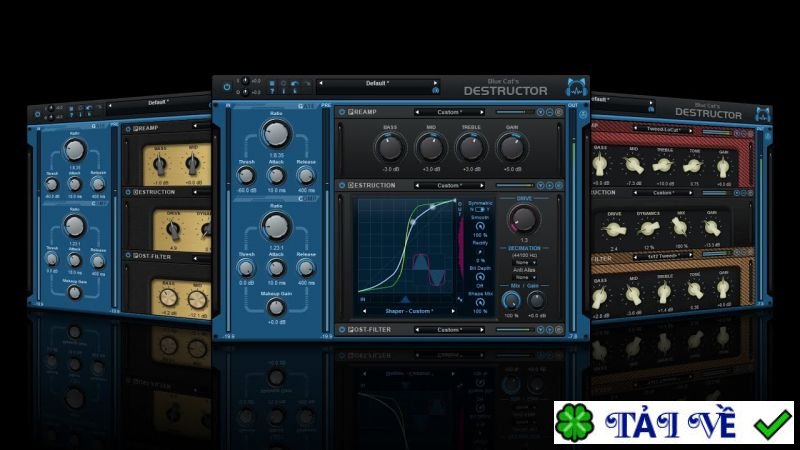
Task: Click the top Ratio knob in the left window
Action: coord(75,150)
